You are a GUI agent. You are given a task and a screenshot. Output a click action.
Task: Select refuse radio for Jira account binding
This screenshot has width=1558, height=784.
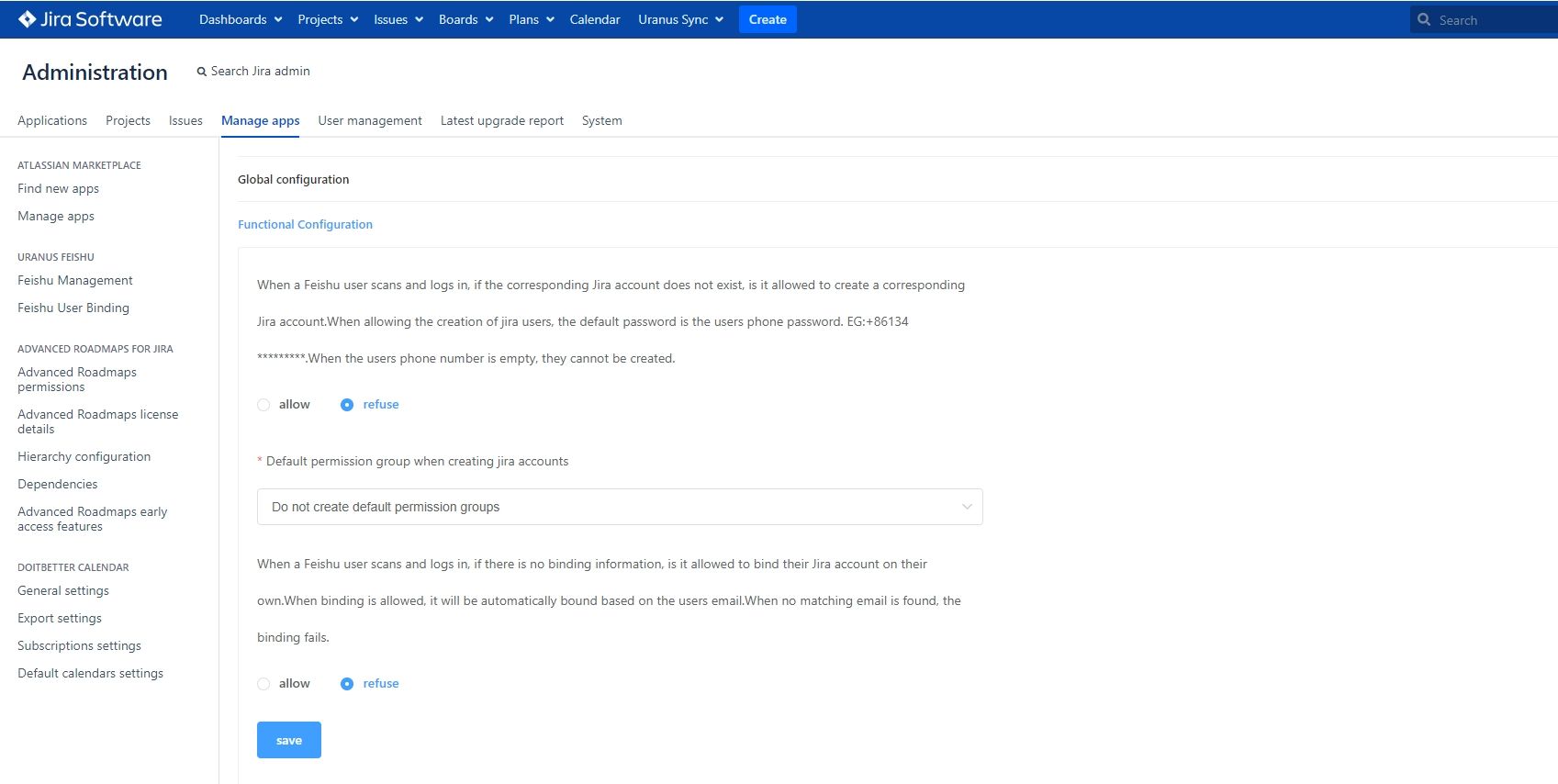click(347, 684)
